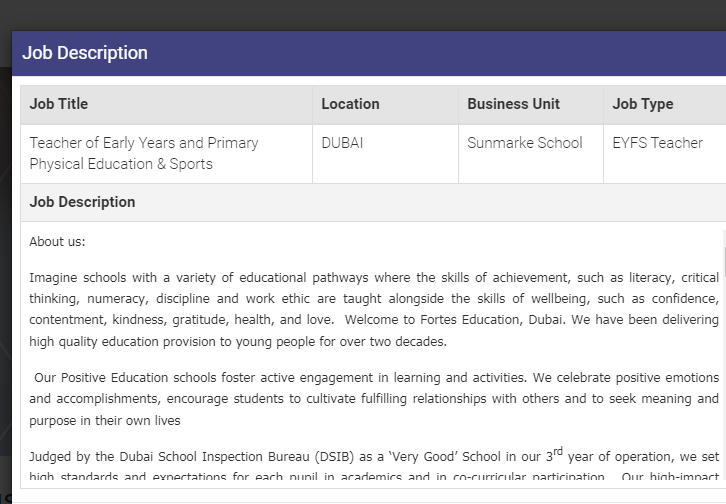Click the dark backdrop above the dialog

(363, 14)
